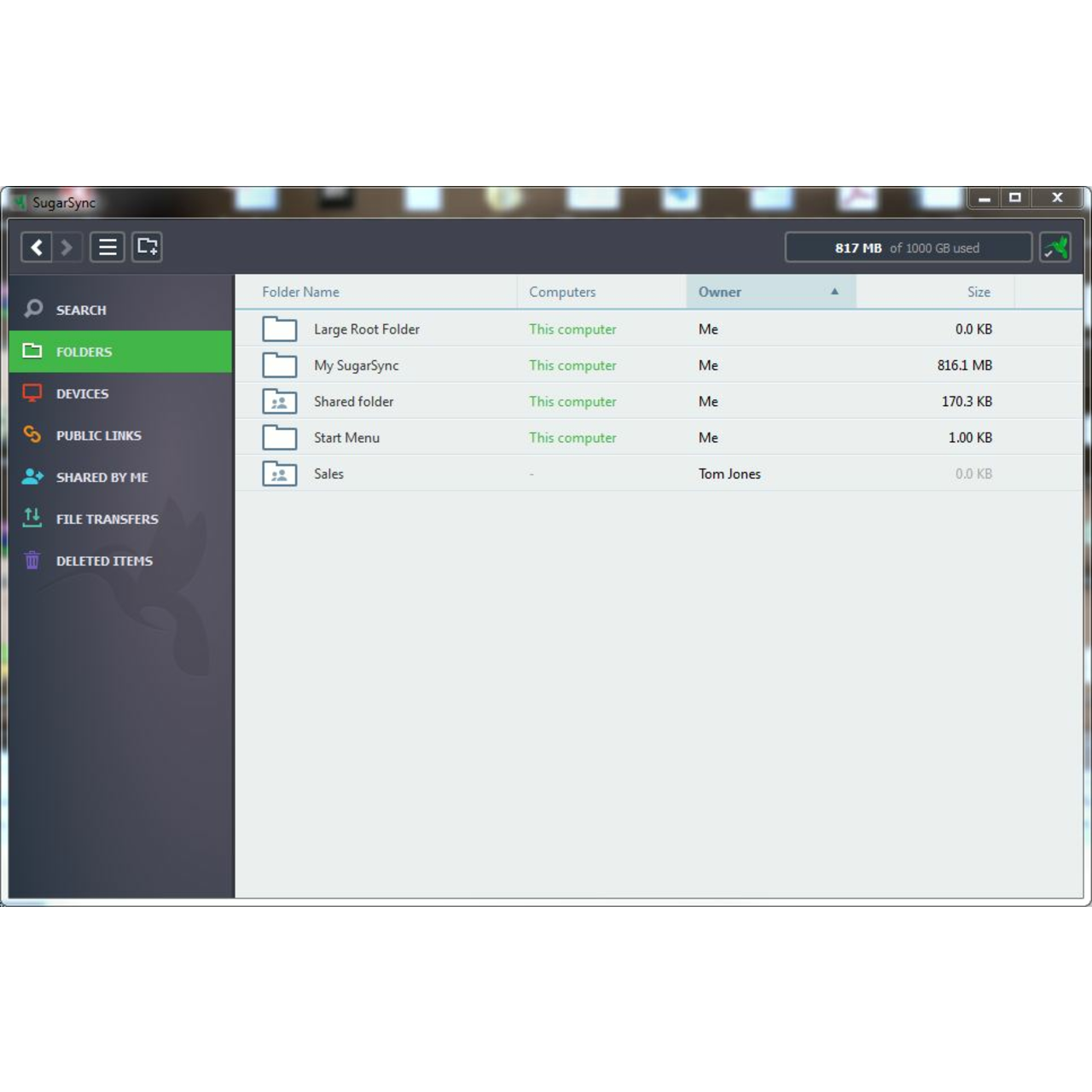The height and width of the screenshot is (1092, 1092).
Task: Click owner Me in My SugarSync row
Action: (708, 365)
